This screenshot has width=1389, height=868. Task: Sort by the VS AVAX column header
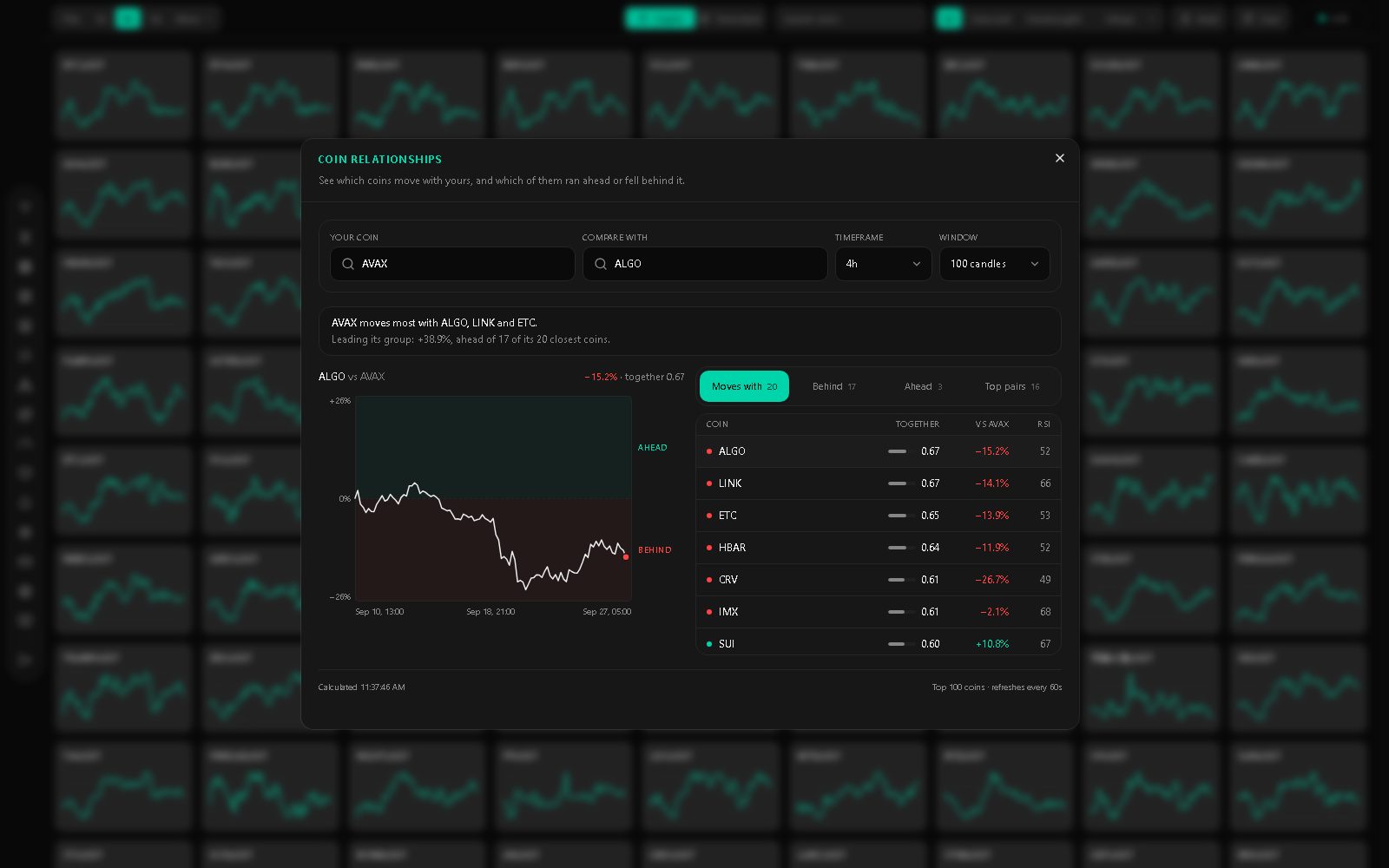(x=991, y=424)
